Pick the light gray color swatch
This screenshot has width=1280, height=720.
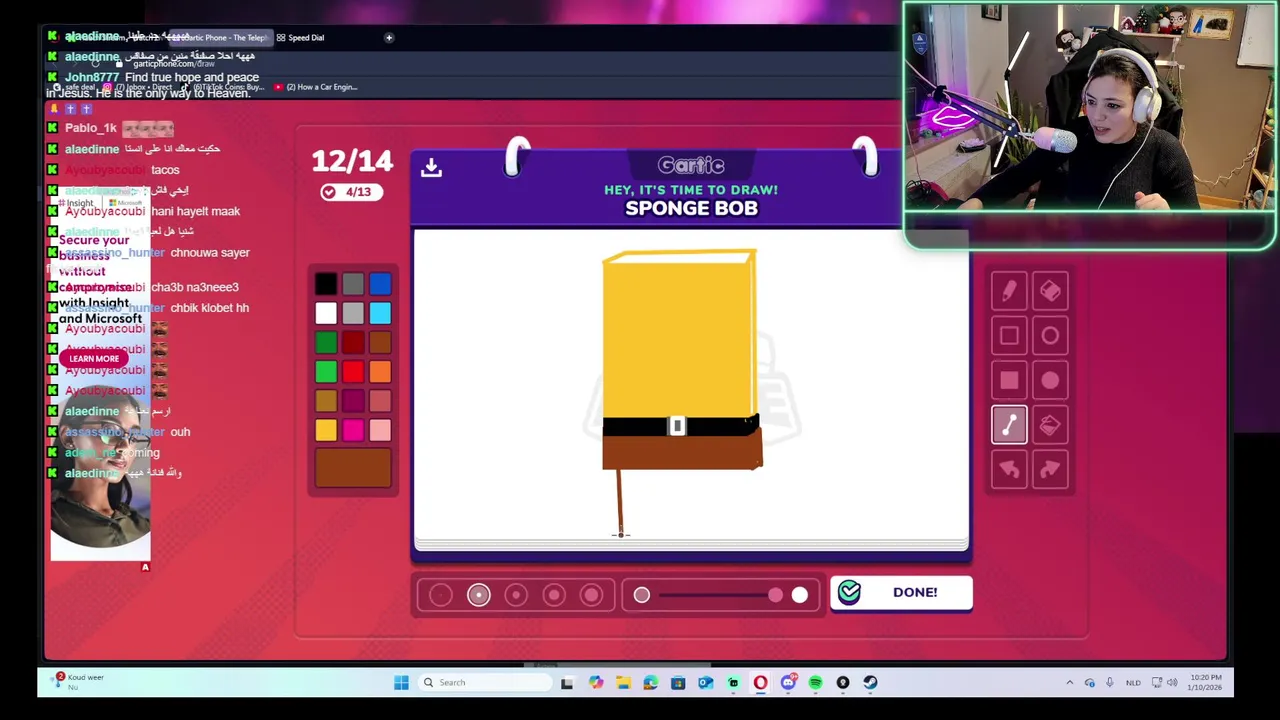(x=353, y=314)
